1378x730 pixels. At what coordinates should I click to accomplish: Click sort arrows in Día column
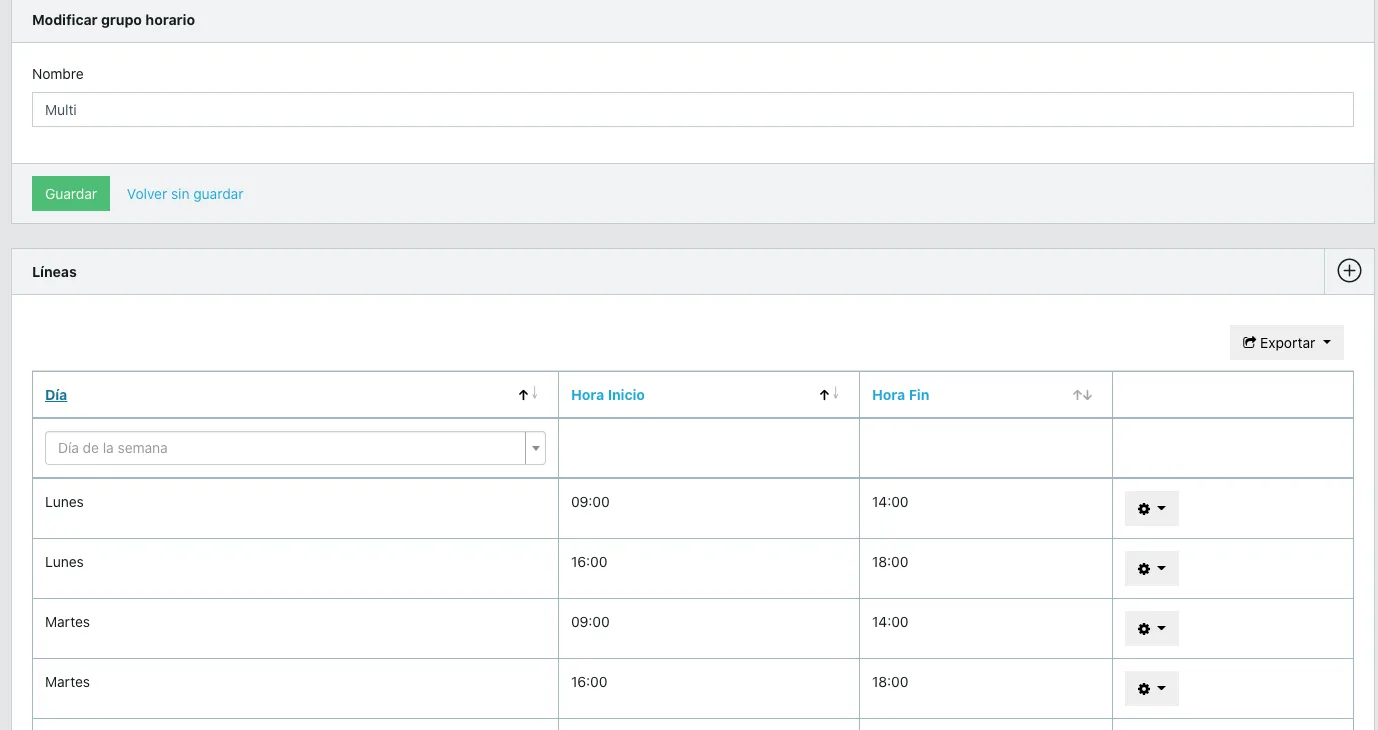pyautogui.click(x=528, y=395)
